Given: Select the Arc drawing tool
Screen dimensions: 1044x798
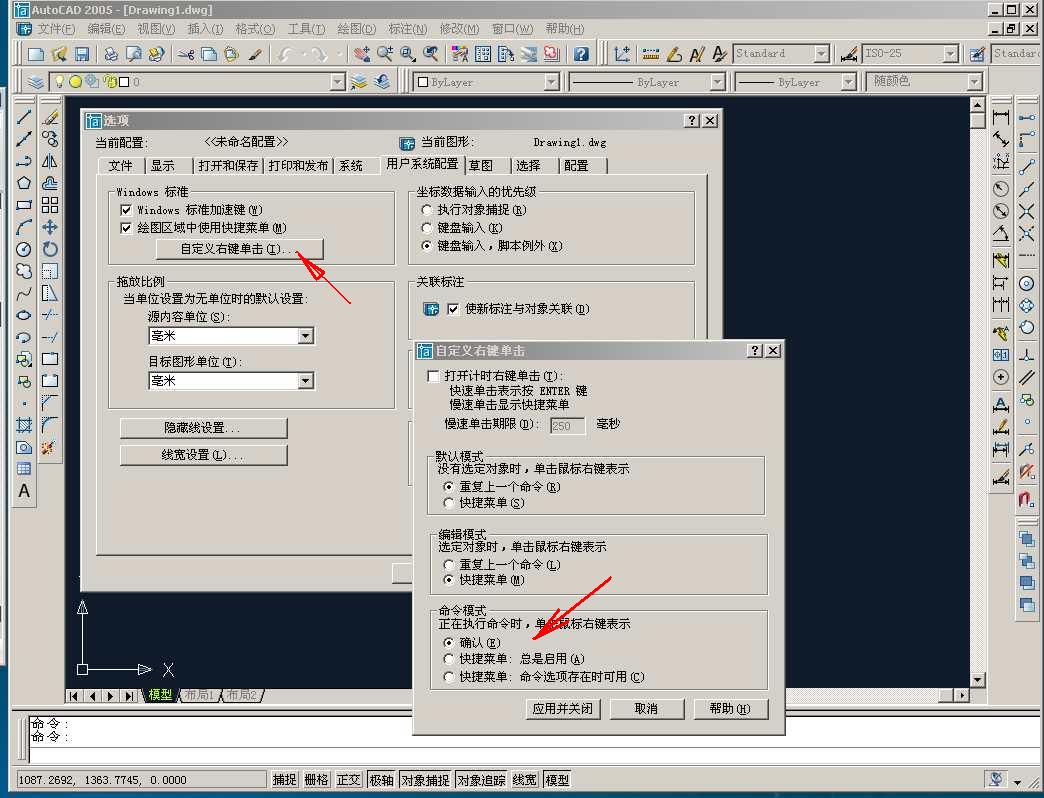Looking at the screenshot, I should point(24,227).
